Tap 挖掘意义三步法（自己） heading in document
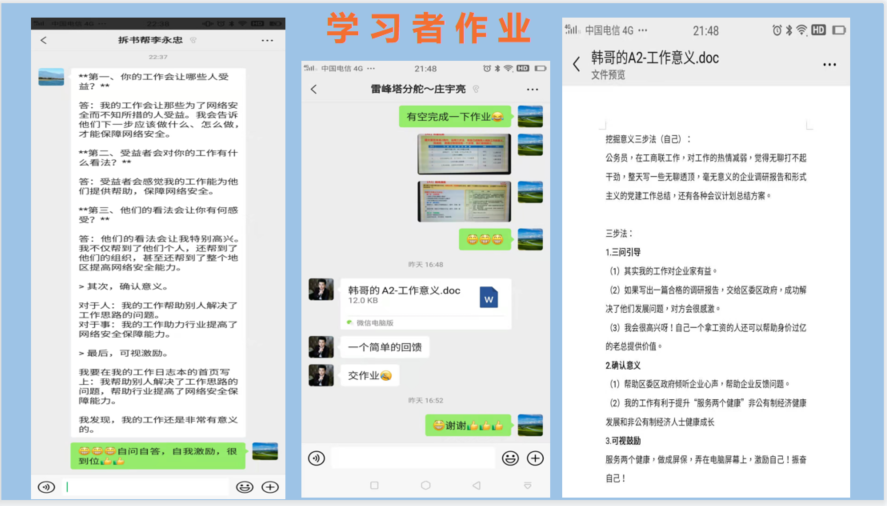Viewport: 887px width, 506px height. click(648, 139)
